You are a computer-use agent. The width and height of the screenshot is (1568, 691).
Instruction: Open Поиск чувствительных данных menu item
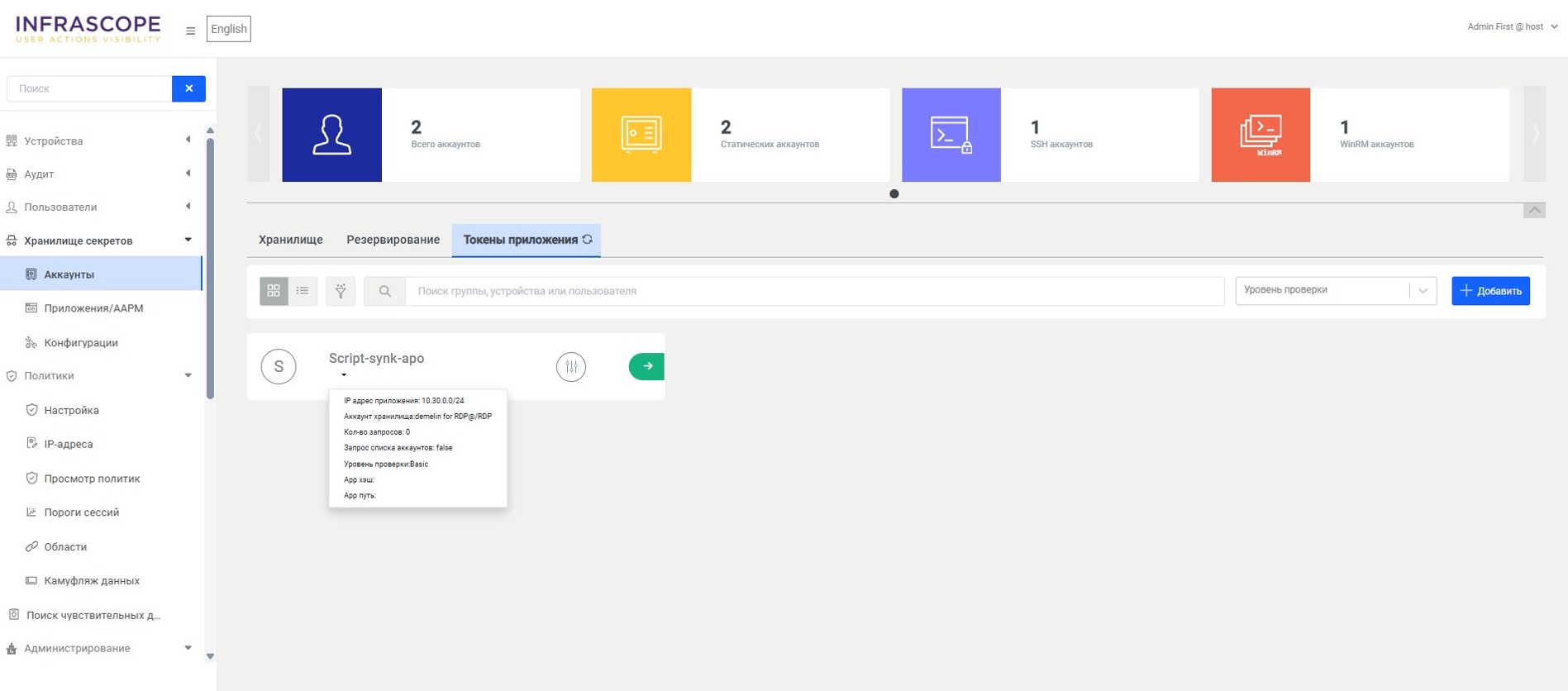(101, 615)
